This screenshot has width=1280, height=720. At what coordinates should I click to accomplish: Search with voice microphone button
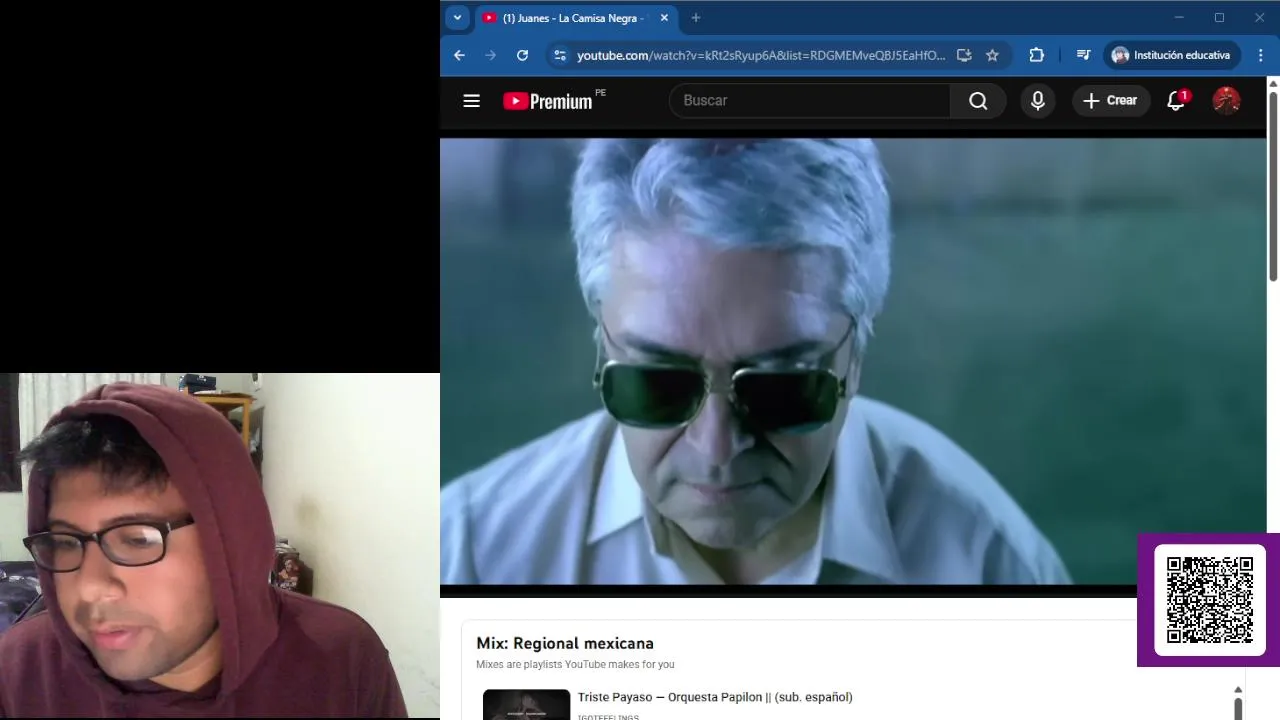click(1038, 100)
